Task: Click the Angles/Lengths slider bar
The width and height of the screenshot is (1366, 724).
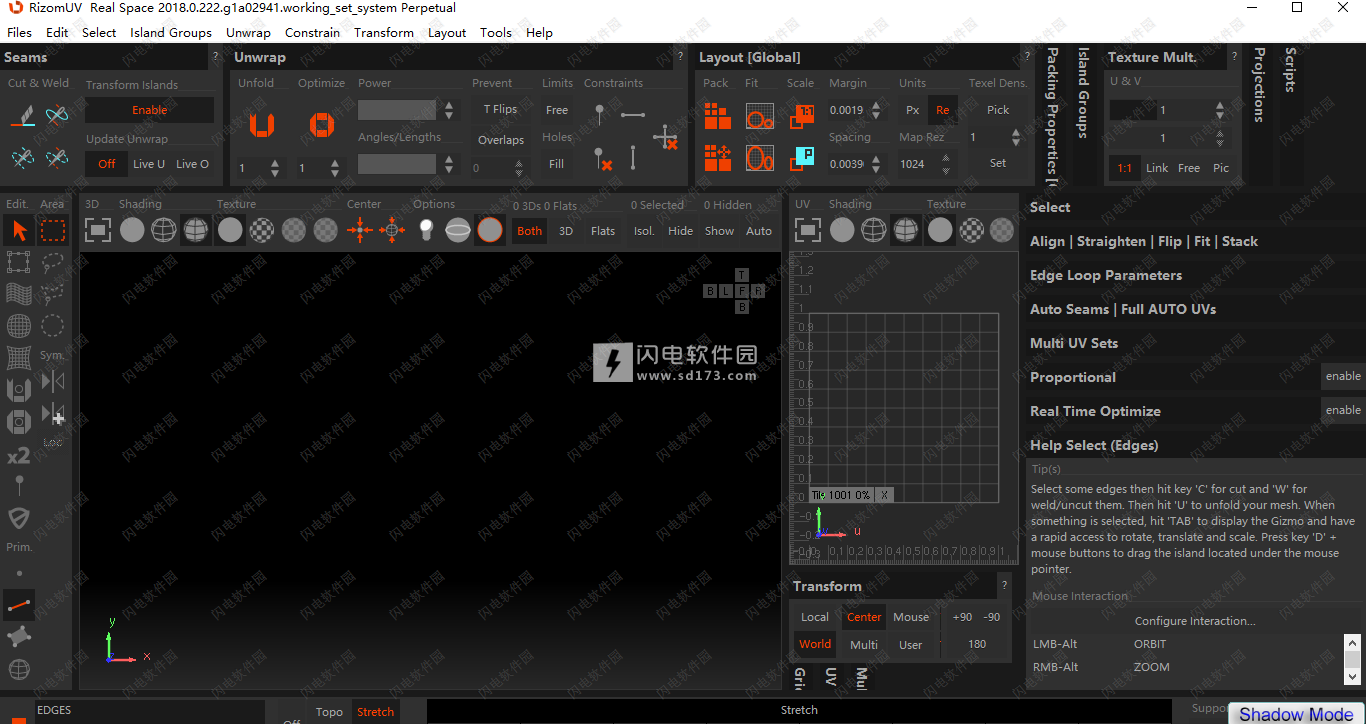Action: [x=397, y=164]
